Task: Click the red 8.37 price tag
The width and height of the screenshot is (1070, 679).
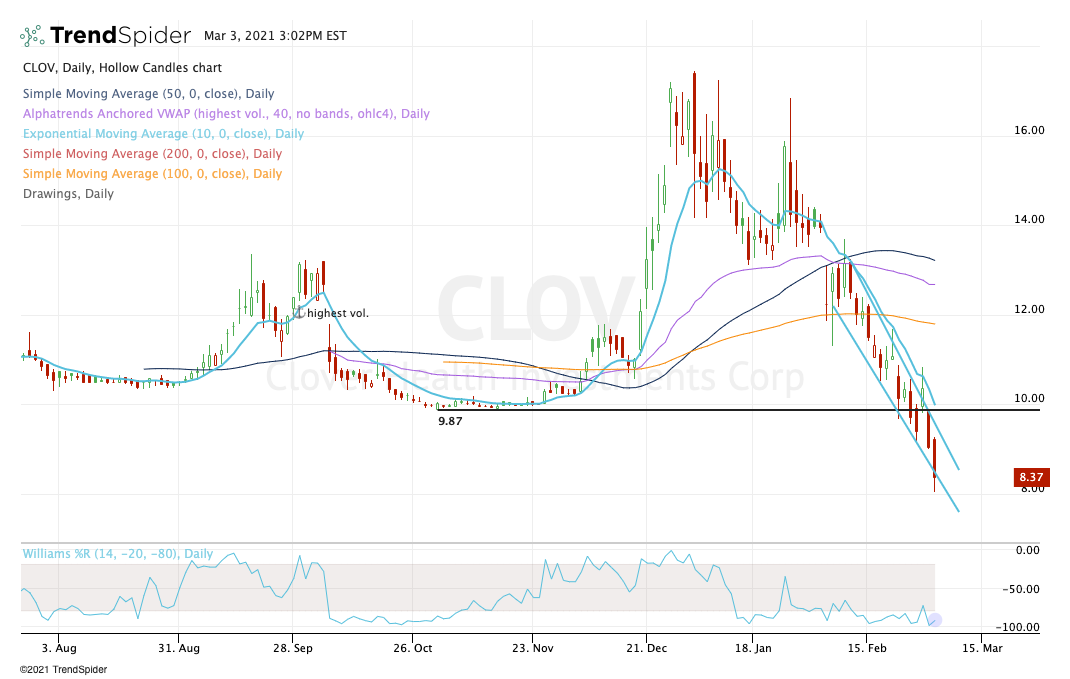Action: click(1031, 477)
